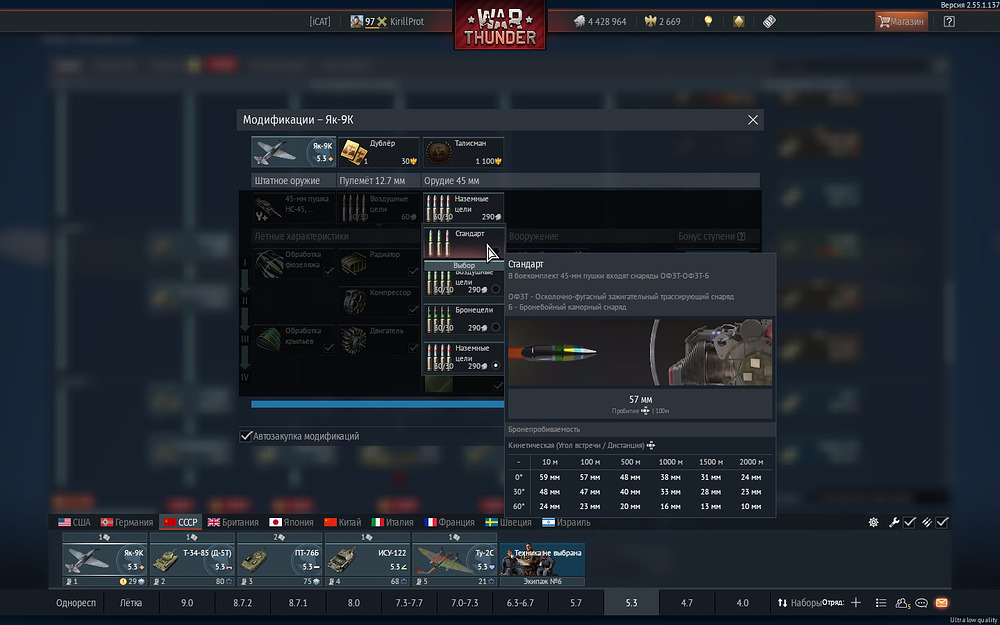Select Як-9К in crew slot 1
Image resolution: width=1000 pixels, height=625 pixels.
(x=105, y=559)
